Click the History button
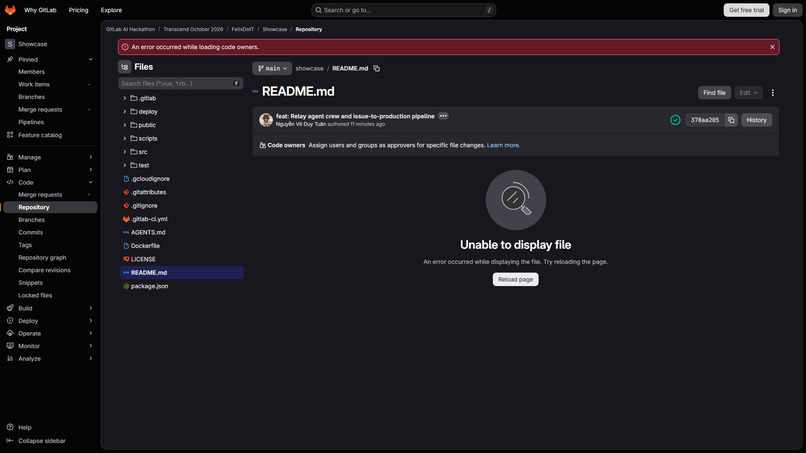 [756, 120]
